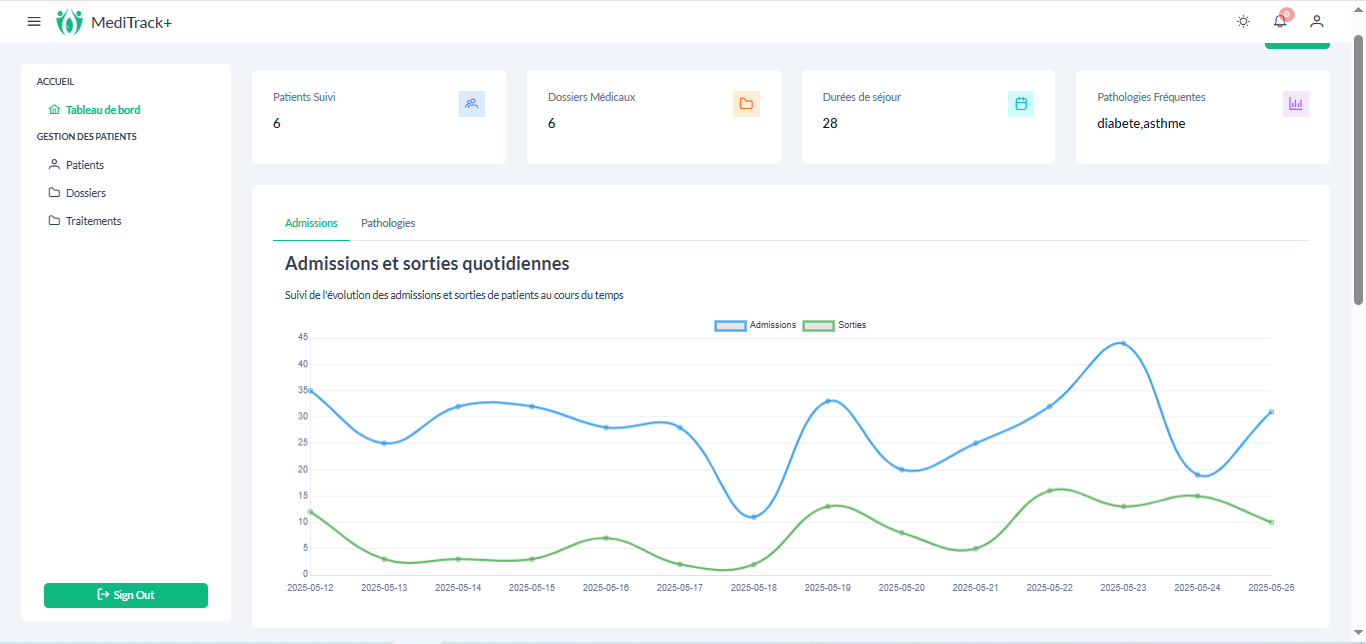
Task: Open the user profile icon
Action: pyautogui.click(x=1317, y=21)
